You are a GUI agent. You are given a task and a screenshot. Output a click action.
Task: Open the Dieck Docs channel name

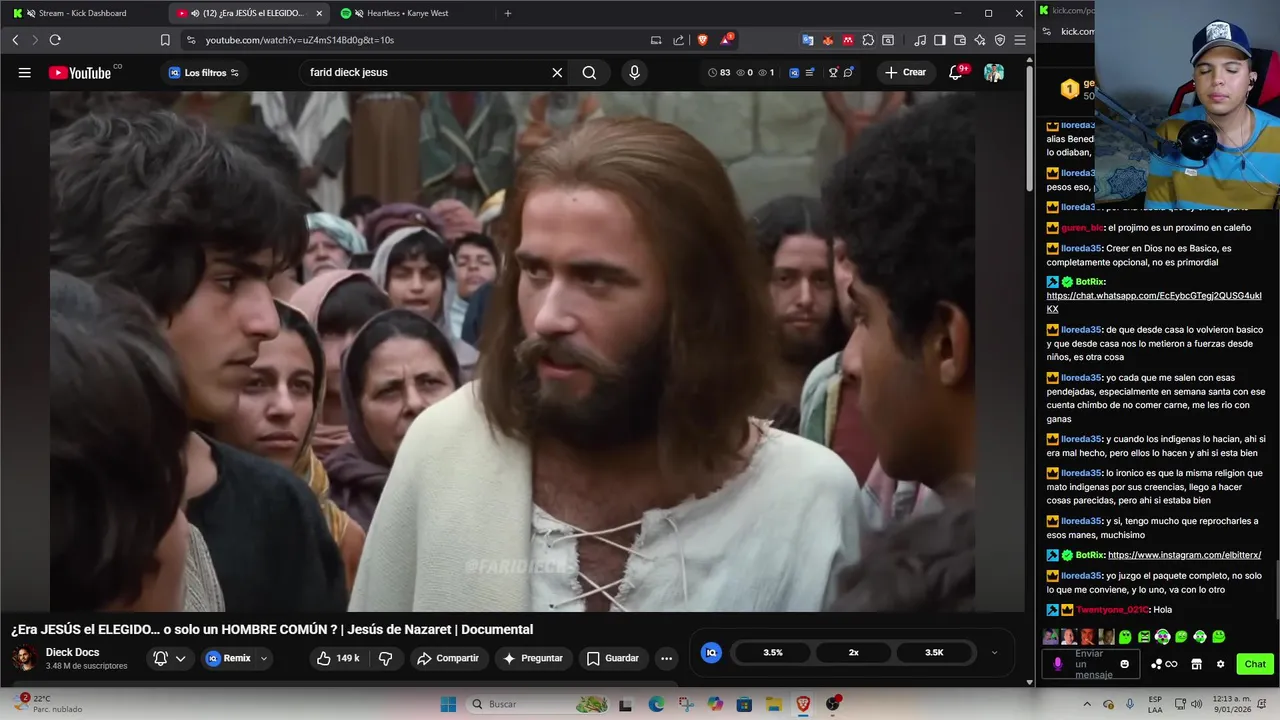72,652
